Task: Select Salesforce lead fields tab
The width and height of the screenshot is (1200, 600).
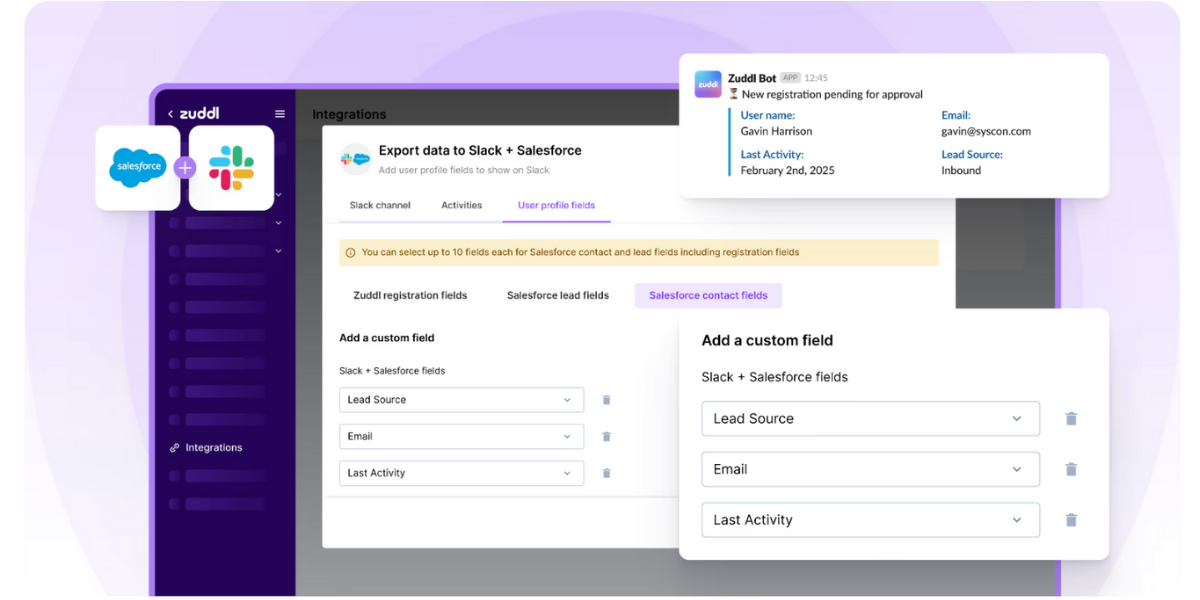Action: pyautogui.click(x=558, y=296)
